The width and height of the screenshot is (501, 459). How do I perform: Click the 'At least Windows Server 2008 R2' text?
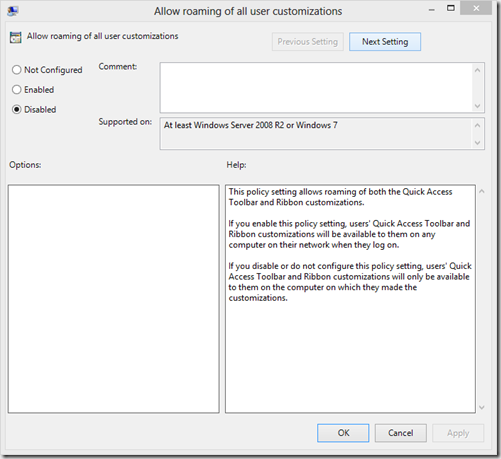251,125
